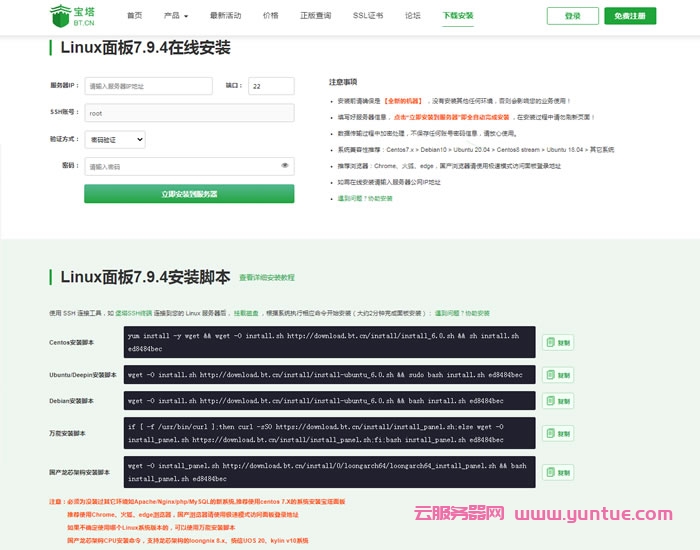Open the SSL证书 nav item
700x550 pixels.
tap(367, 16)
